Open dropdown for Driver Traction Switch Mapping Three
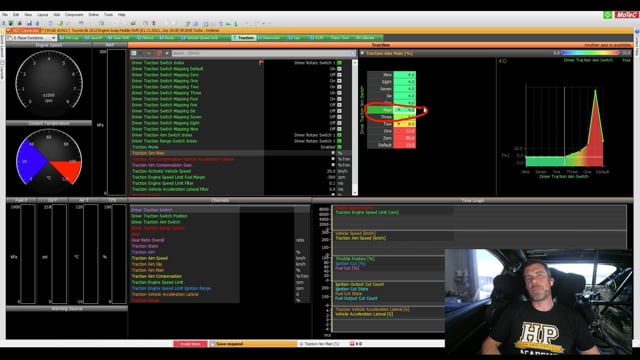This screenshot has width=640, height=360. 339,93
